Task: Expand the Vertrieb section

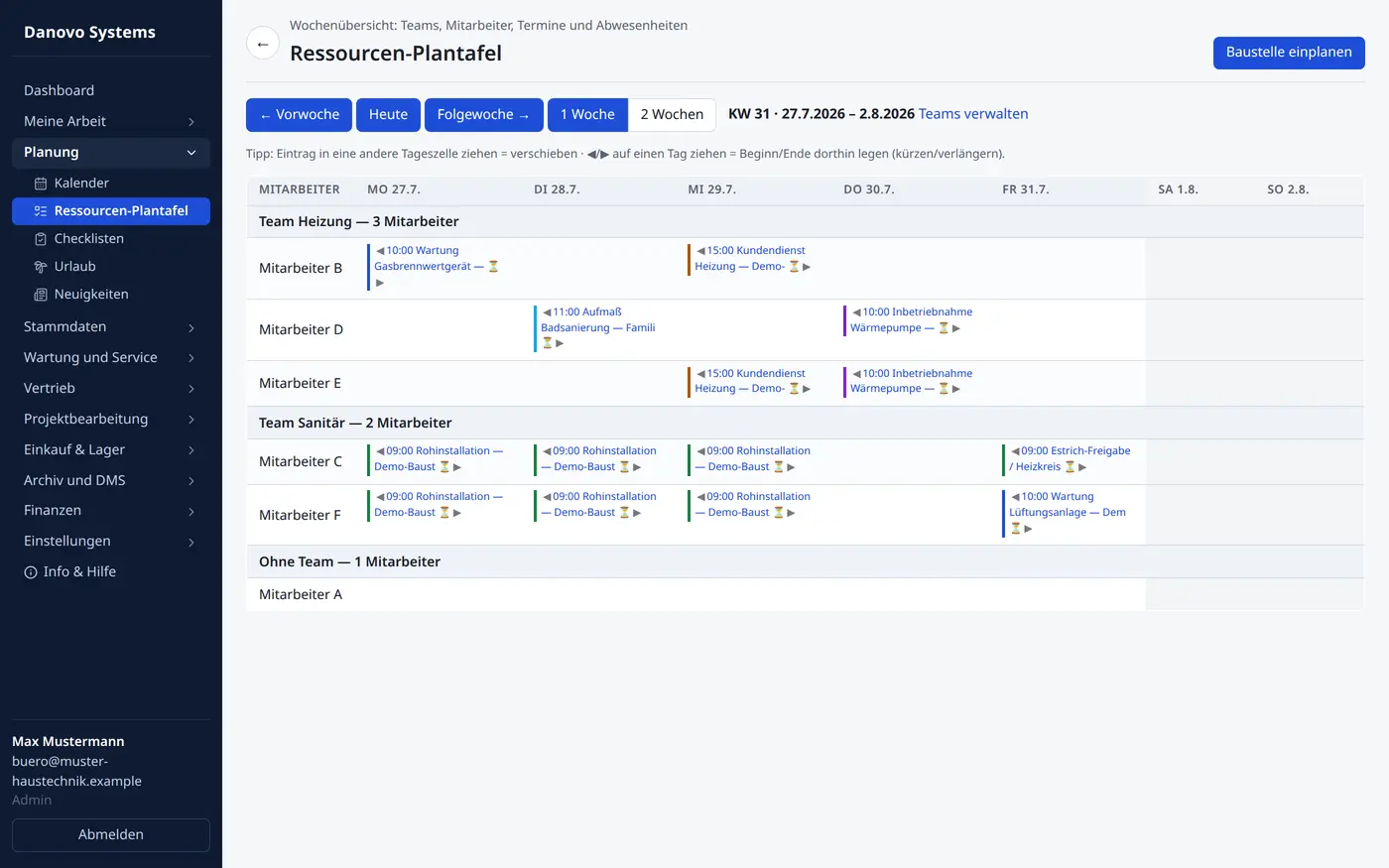Action: coord(111,389)
